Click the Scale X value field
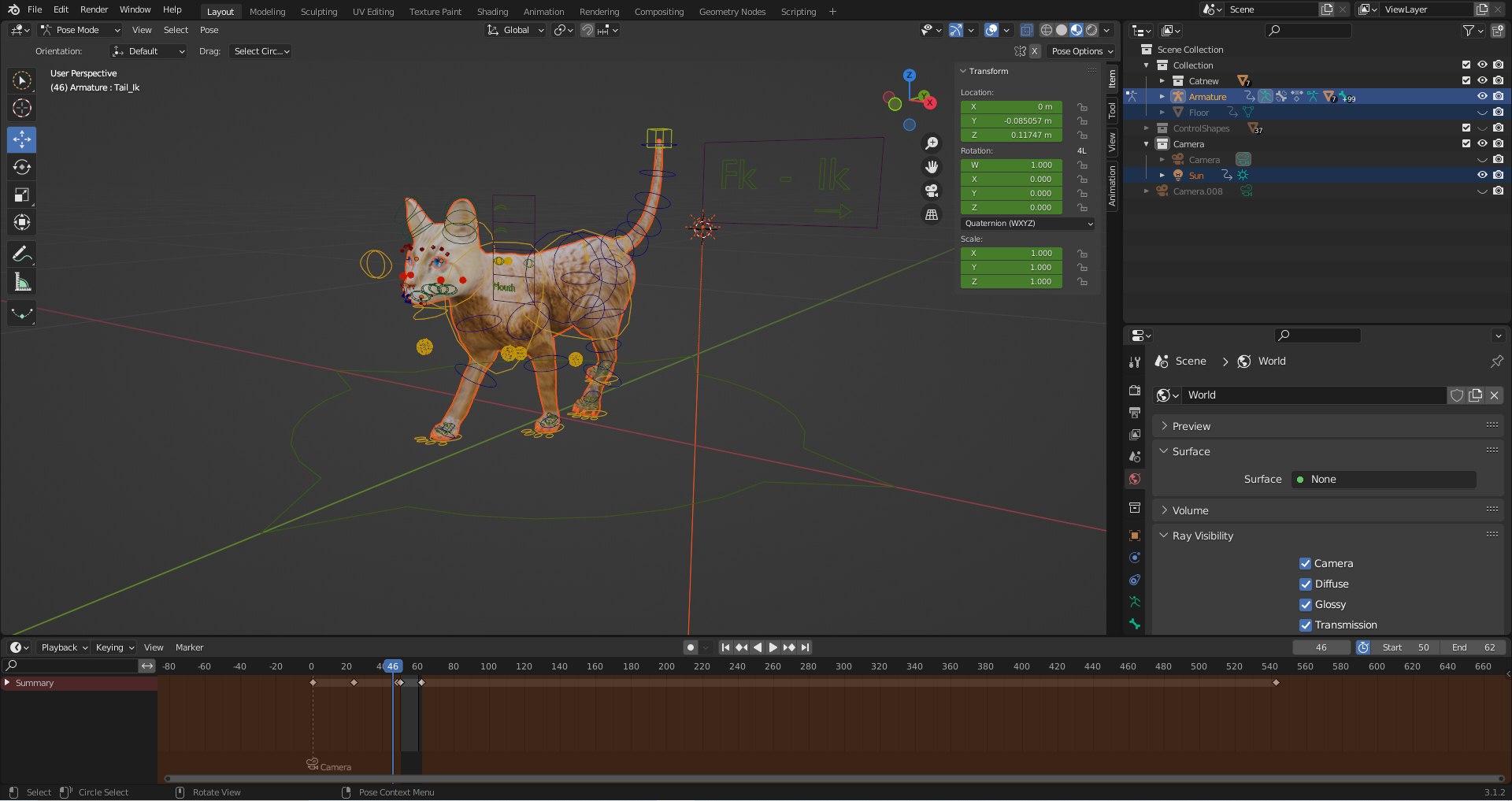Image resolution: width=1512 pixels, height=801 pixels. (1011, 253)
